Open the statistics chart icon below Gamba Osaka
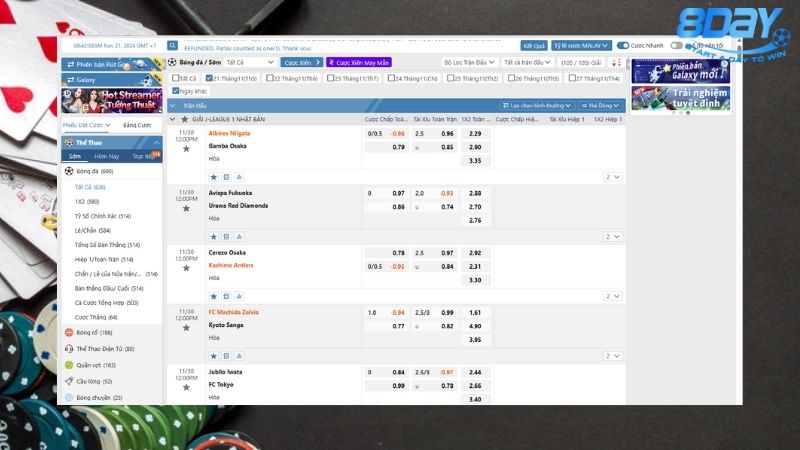This screenshot has height=450, width=800. (239, 177)
